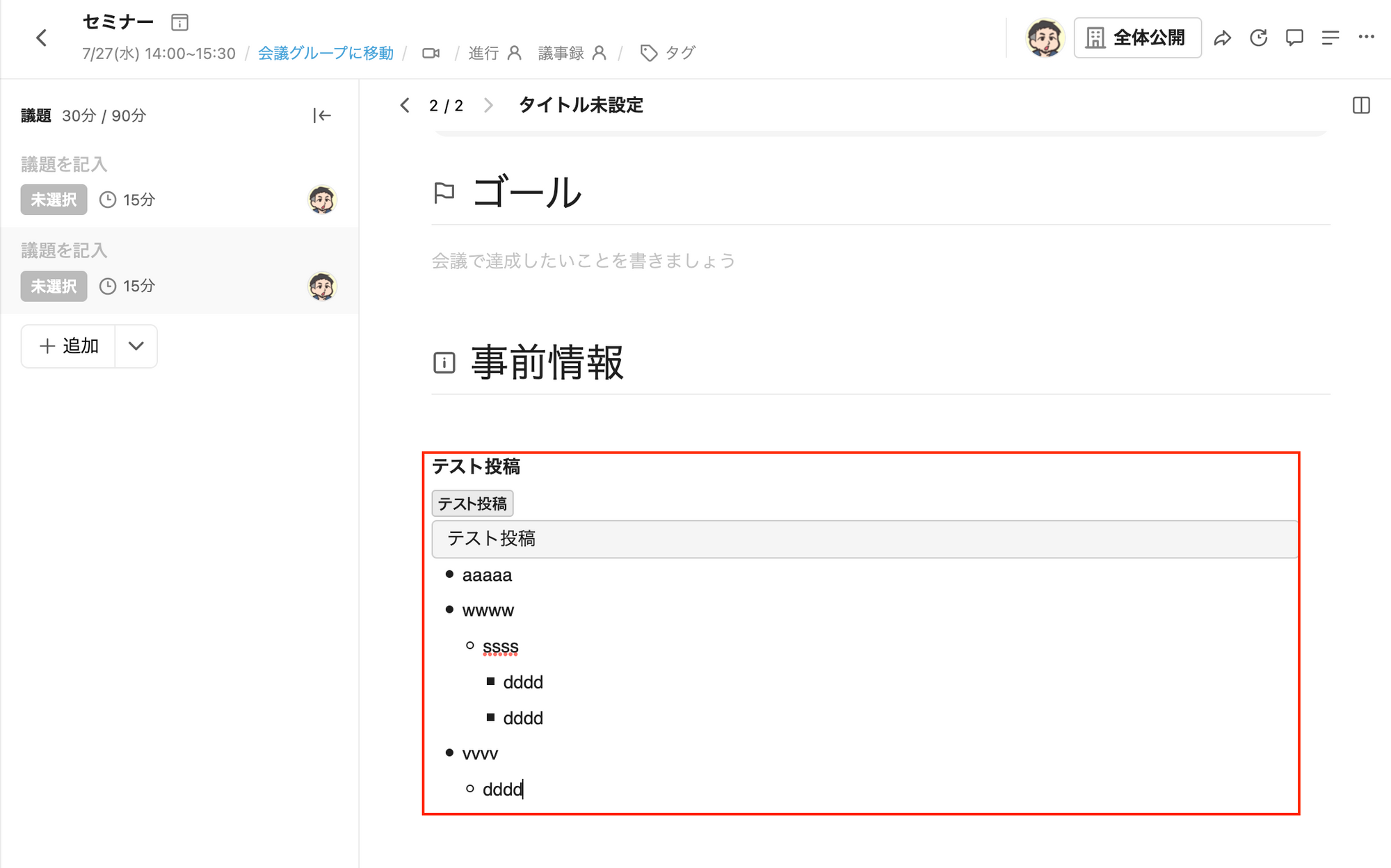Share the meeting with the arrow icon

1223,38
